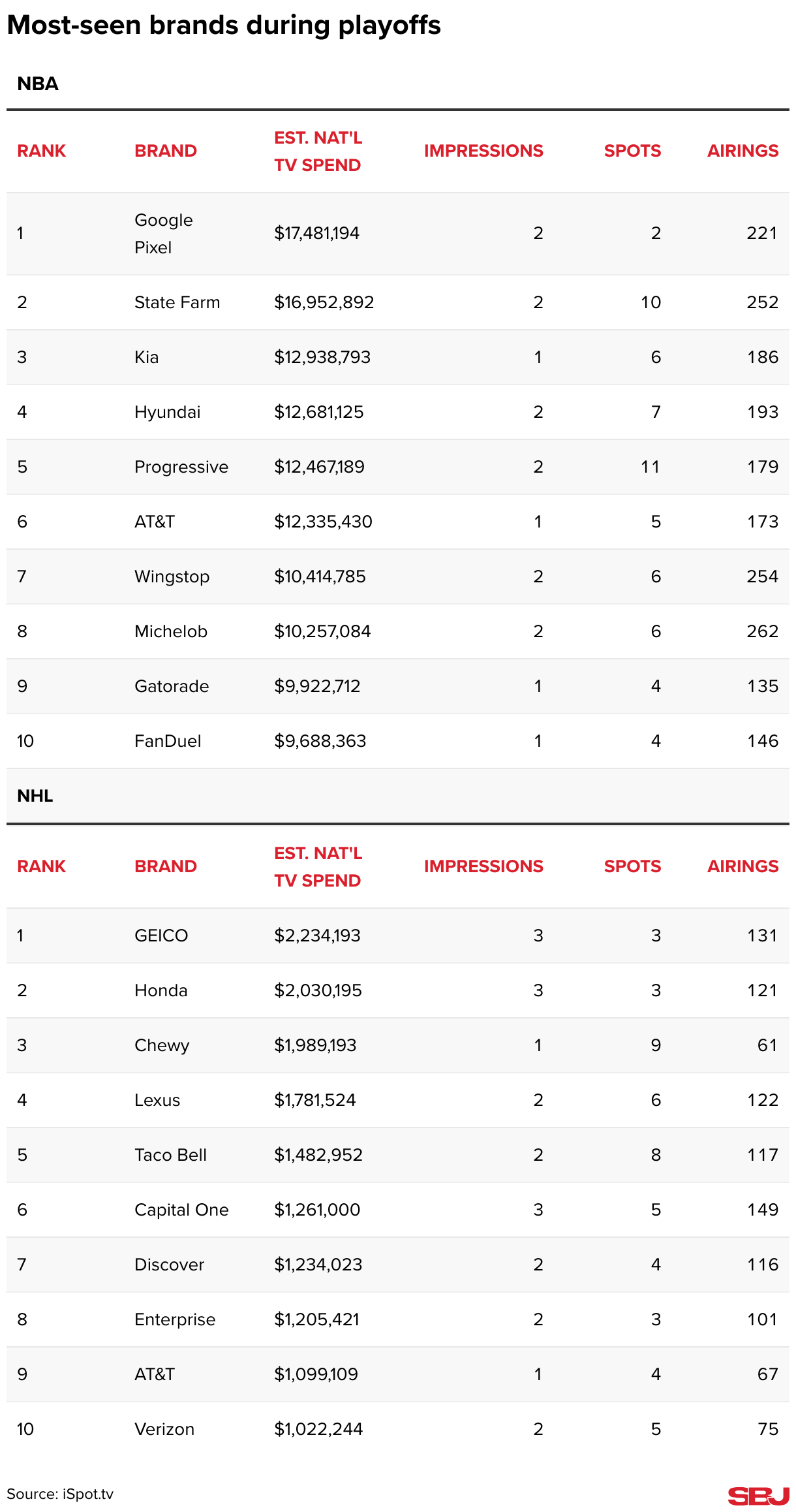Click NHL table's BRAND column header
The image size is (796, 1512).
(x=166, y=866)
